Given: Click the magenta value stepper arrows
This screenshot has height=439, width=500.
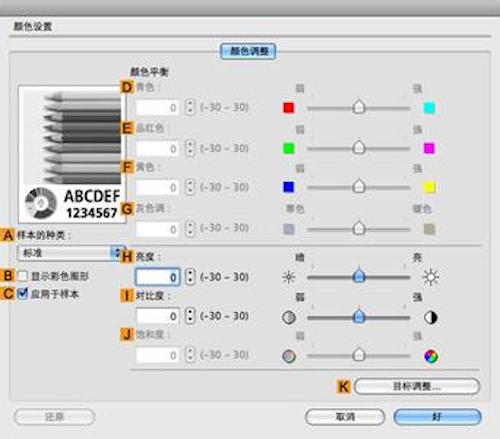Looking at the screenshot, I should (x=190, y=148).
